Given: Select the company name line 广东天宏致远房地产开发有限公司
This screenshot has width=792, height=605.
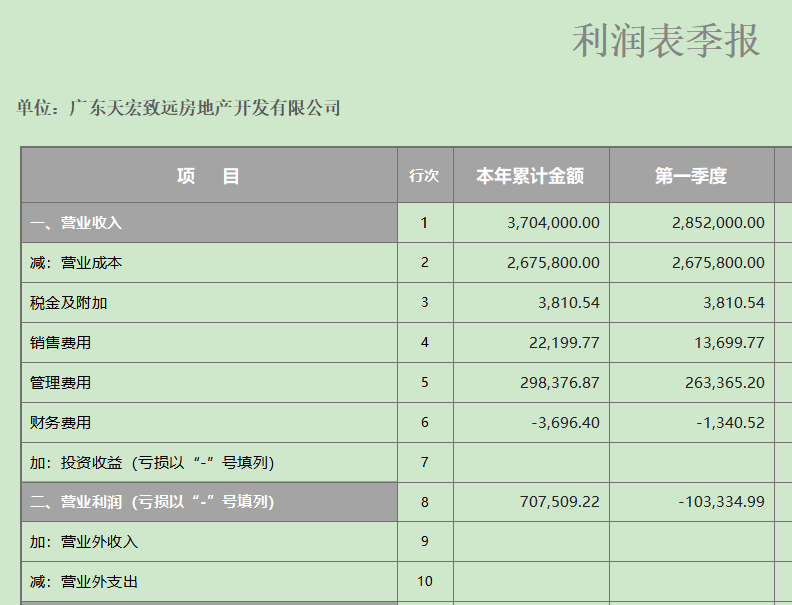Looking at the screenshot, I should (178, 108).
